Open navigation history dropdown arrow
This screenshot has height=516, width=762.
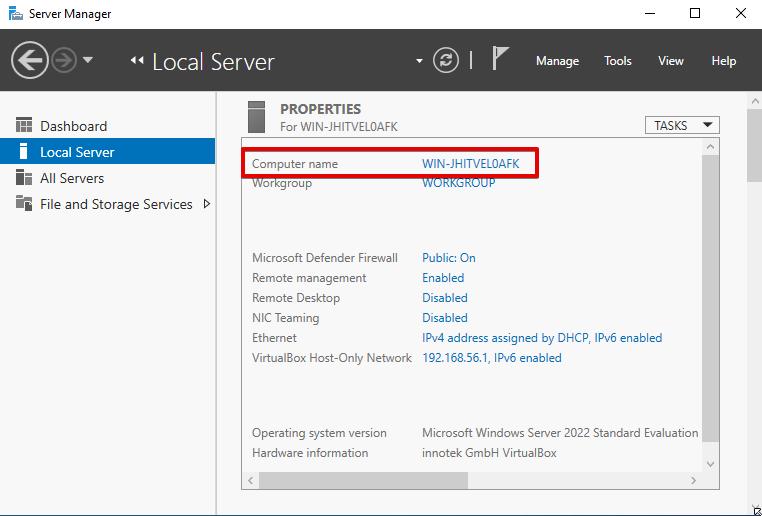click(x=88, y=60)
